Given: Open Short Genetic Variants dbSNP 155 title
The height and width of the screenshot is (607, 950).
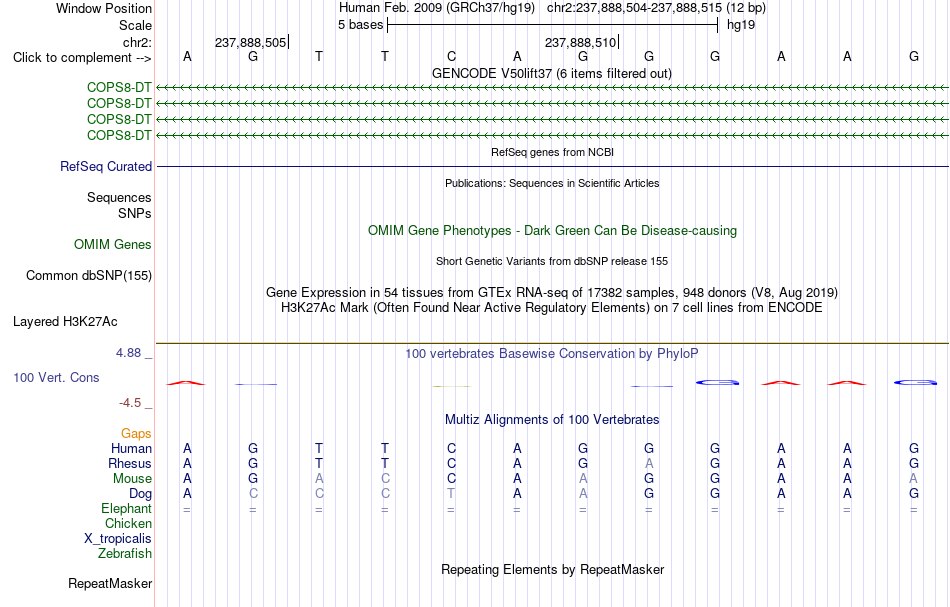Looking at the screenshot, I should (x=551, y=261).
